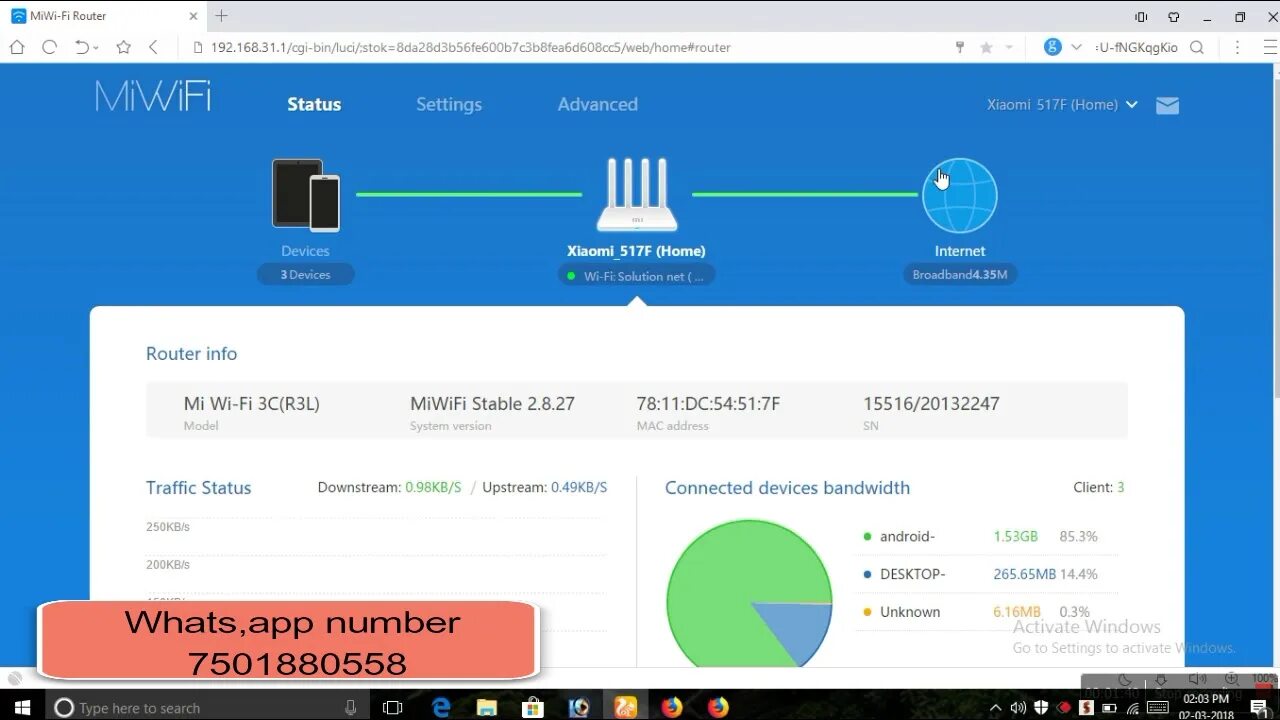Click the filled favorites star in the address bar
The height and width of the screenshot is (720, 1280).
987,47
